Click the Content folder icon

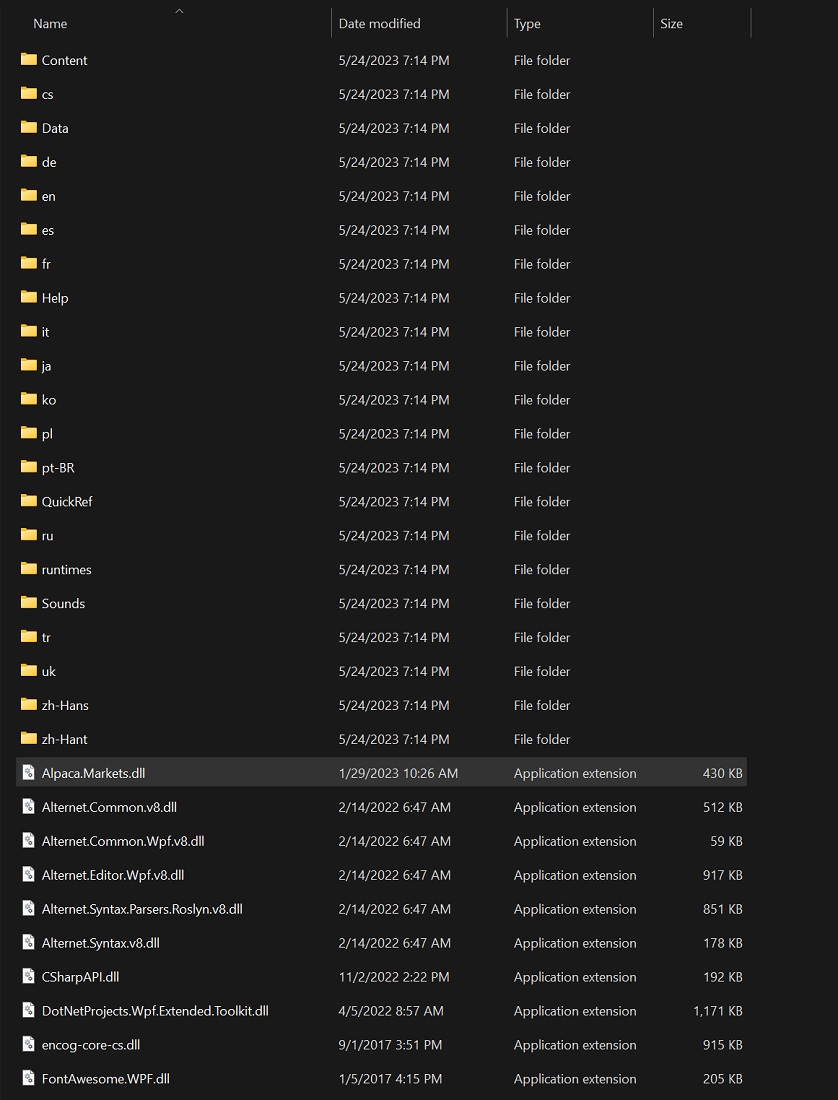pyautogui.click(x=29, y=60)
